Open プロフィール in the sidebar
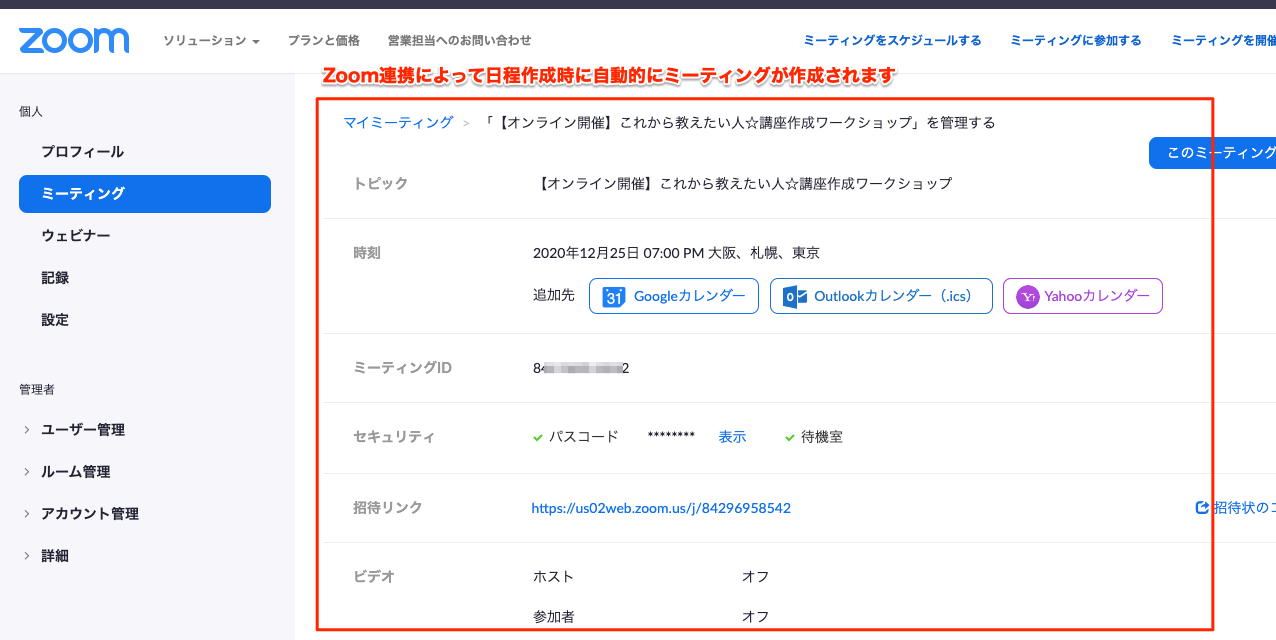This screenshot has width=1276, height=640. (82, 152)
